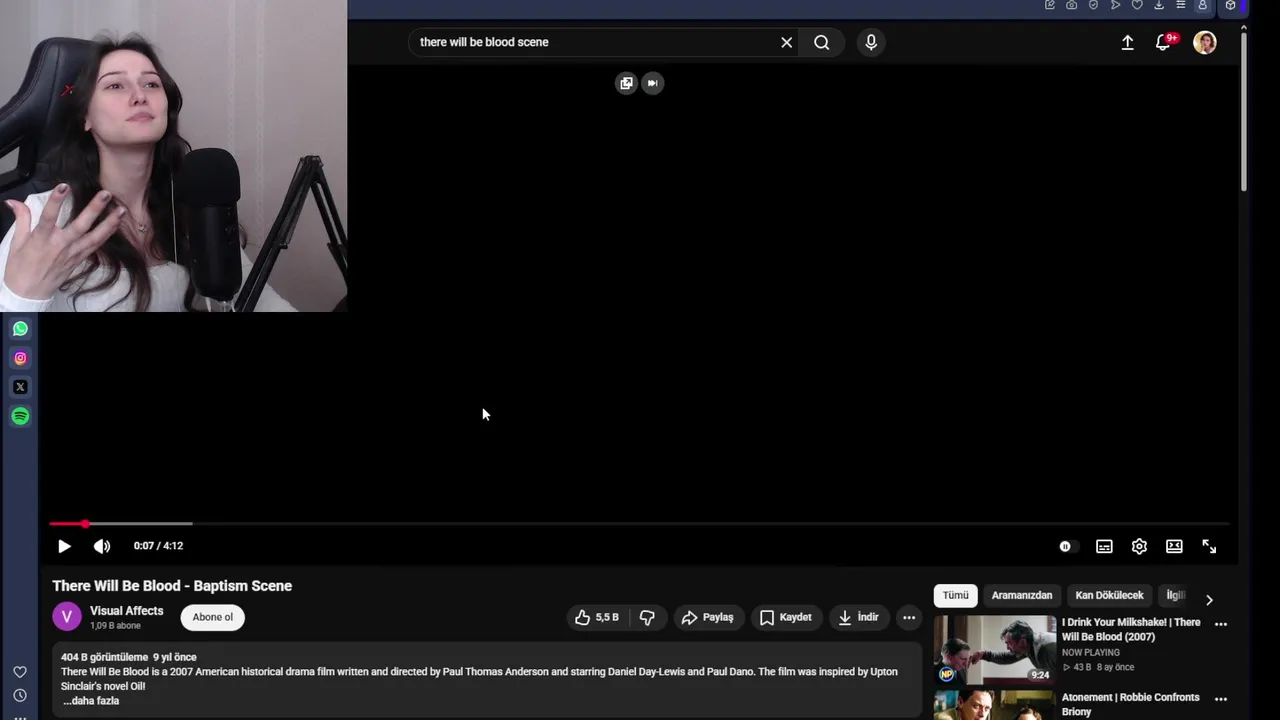Click İndir to download the video
Image resolution: width=1280 pixels, height=720 pixels.
(859, 618)
